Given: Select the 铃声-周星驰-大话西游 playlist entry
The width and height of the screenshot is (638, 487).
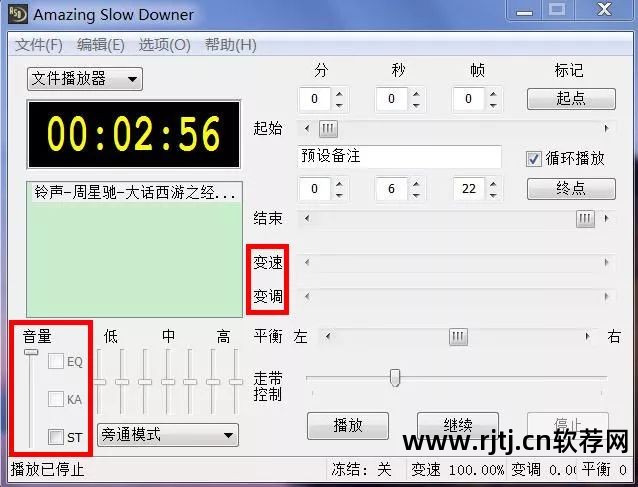Looking at the screenshot, I should 135,192.
